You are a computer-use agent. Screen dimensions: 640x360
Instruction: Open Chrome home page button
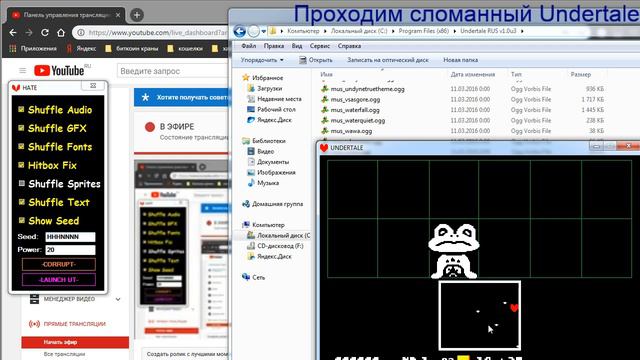[x=60, y=32]
